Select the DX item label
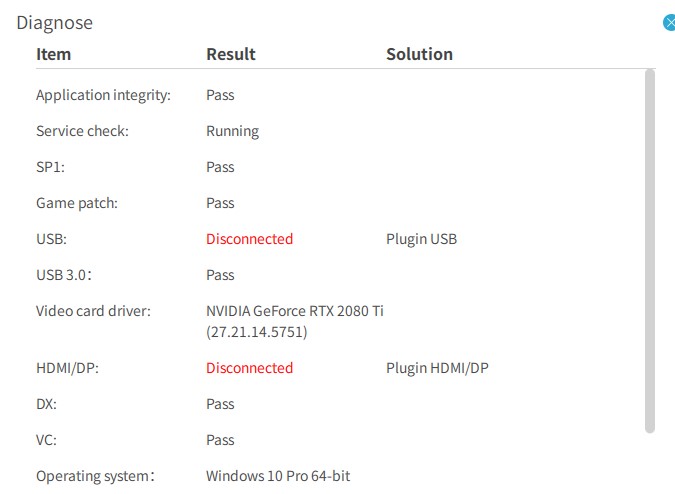The width and height of the screenshot is (675, 494). click(x=46, y=404)
